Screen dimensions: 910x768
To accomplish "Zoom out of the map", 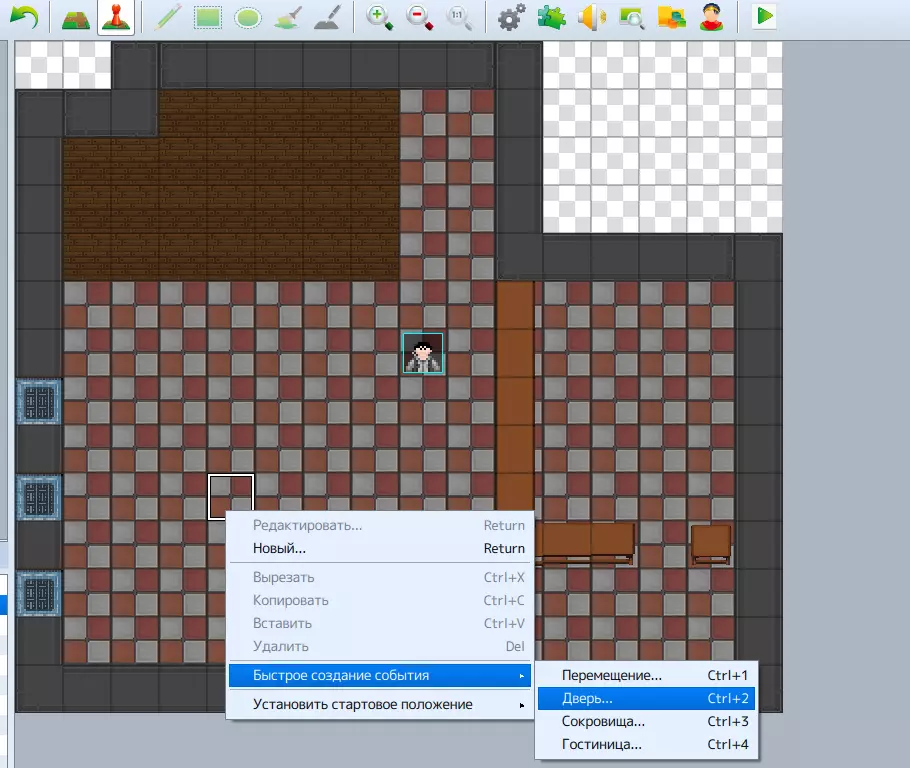I will click(419, 17).
